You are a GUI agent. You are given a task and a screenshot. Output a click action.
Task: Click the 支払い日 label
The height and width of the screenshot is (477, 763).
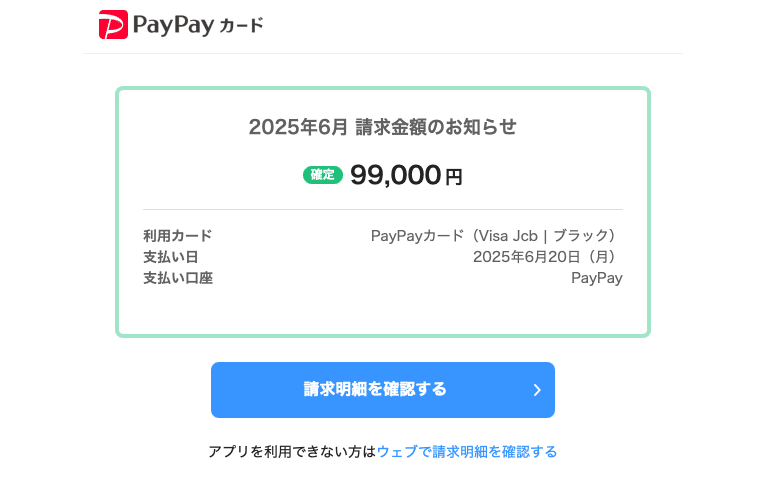point(171,257)
